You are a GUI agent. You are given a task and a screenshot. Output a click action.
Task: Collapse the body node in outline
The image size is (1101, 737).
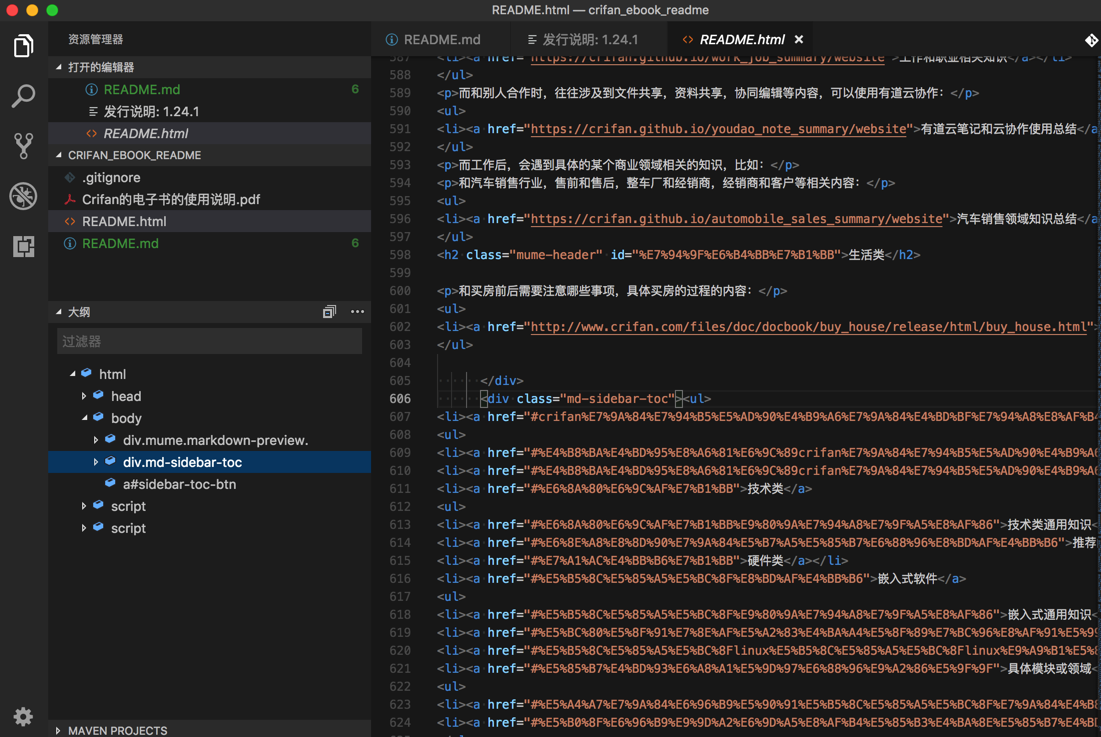pos(84,418)
